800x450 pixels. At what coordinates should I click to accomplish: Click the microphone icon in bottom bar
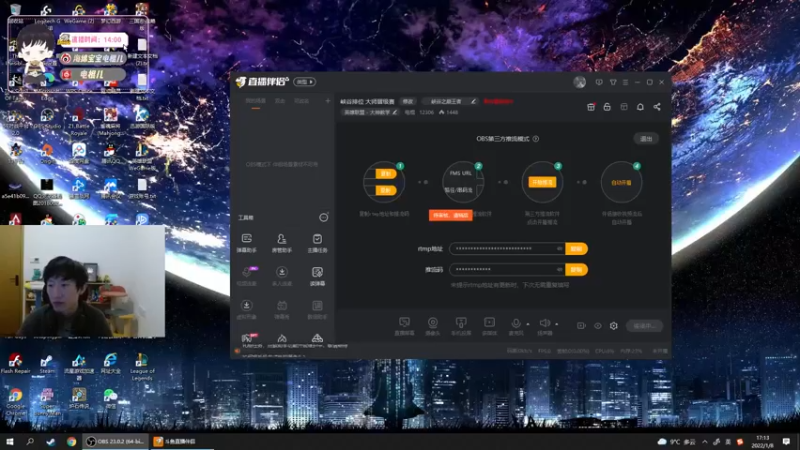(x=516, y=323)
